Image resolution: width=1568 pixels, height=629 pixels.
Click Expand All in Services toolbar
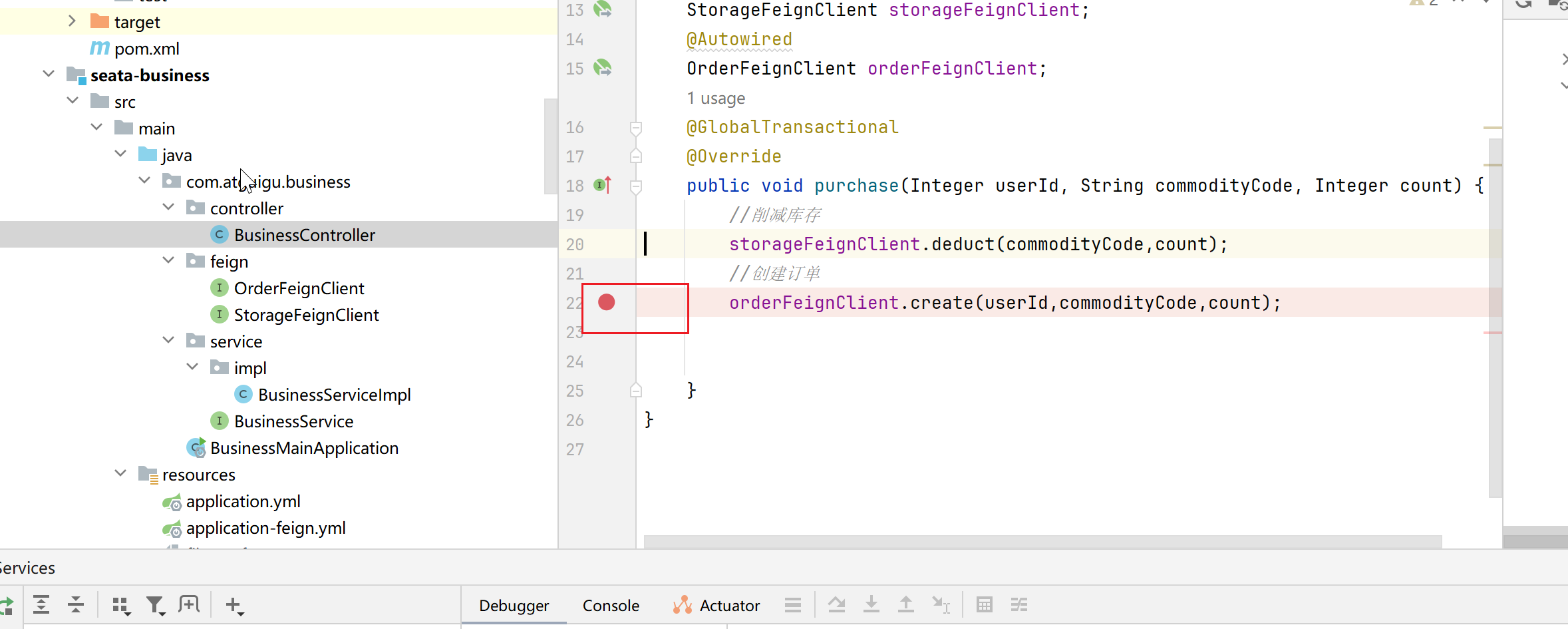pos(41,604)
